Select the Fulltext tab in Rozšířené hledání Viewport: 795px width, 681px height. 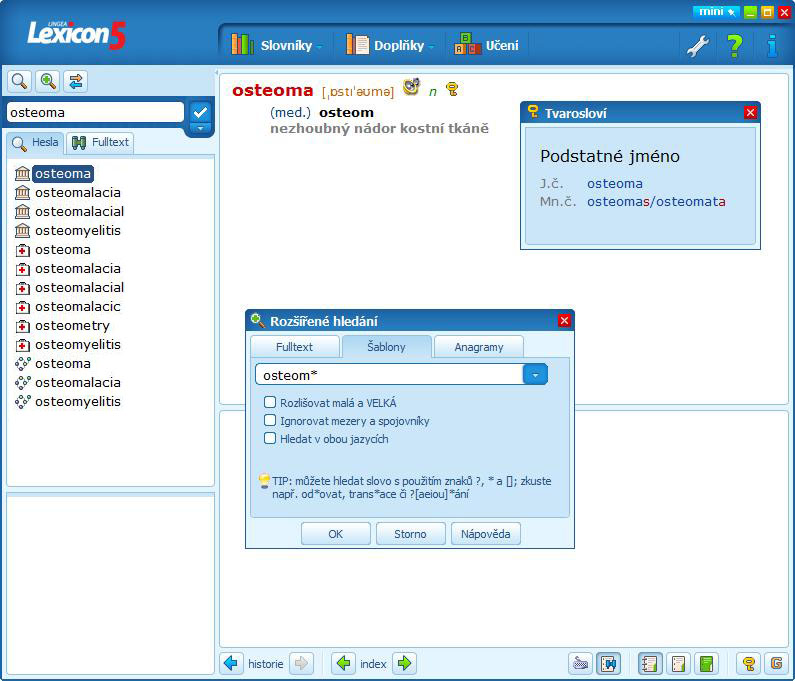295,347
